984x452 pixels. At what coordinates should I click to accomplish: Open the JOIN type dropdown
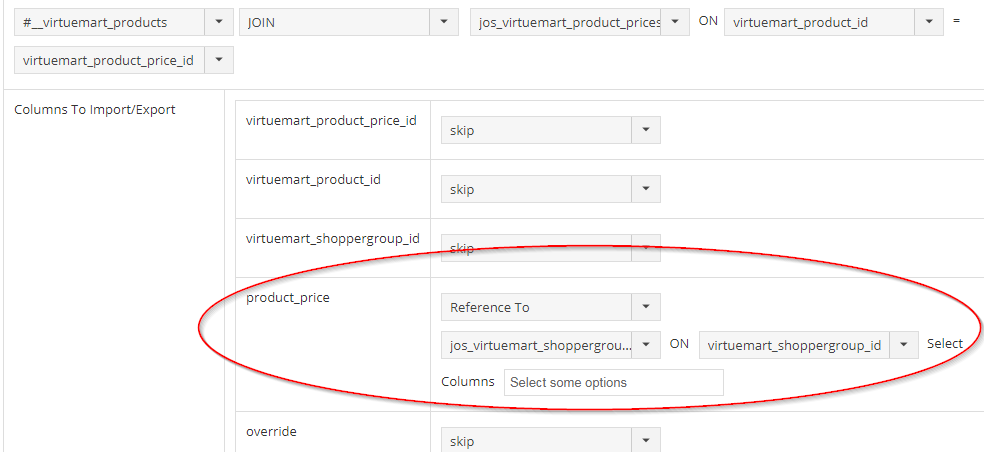(x=349, y=23)
